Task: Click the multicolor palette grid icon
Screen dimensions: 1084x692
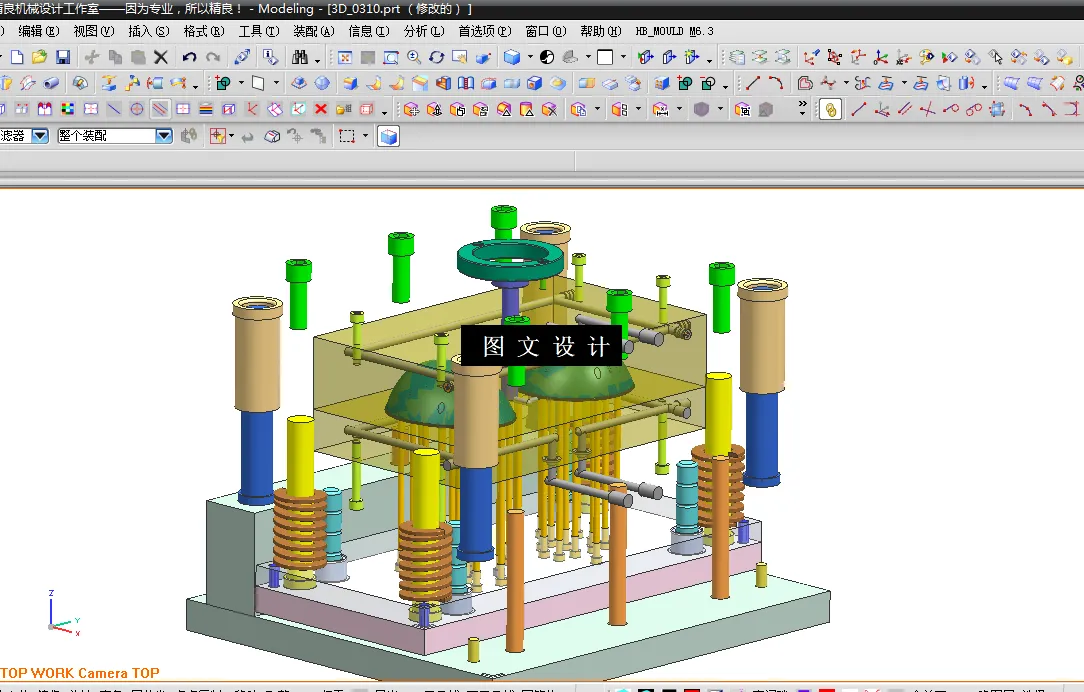Action: [x=68, y=109]
